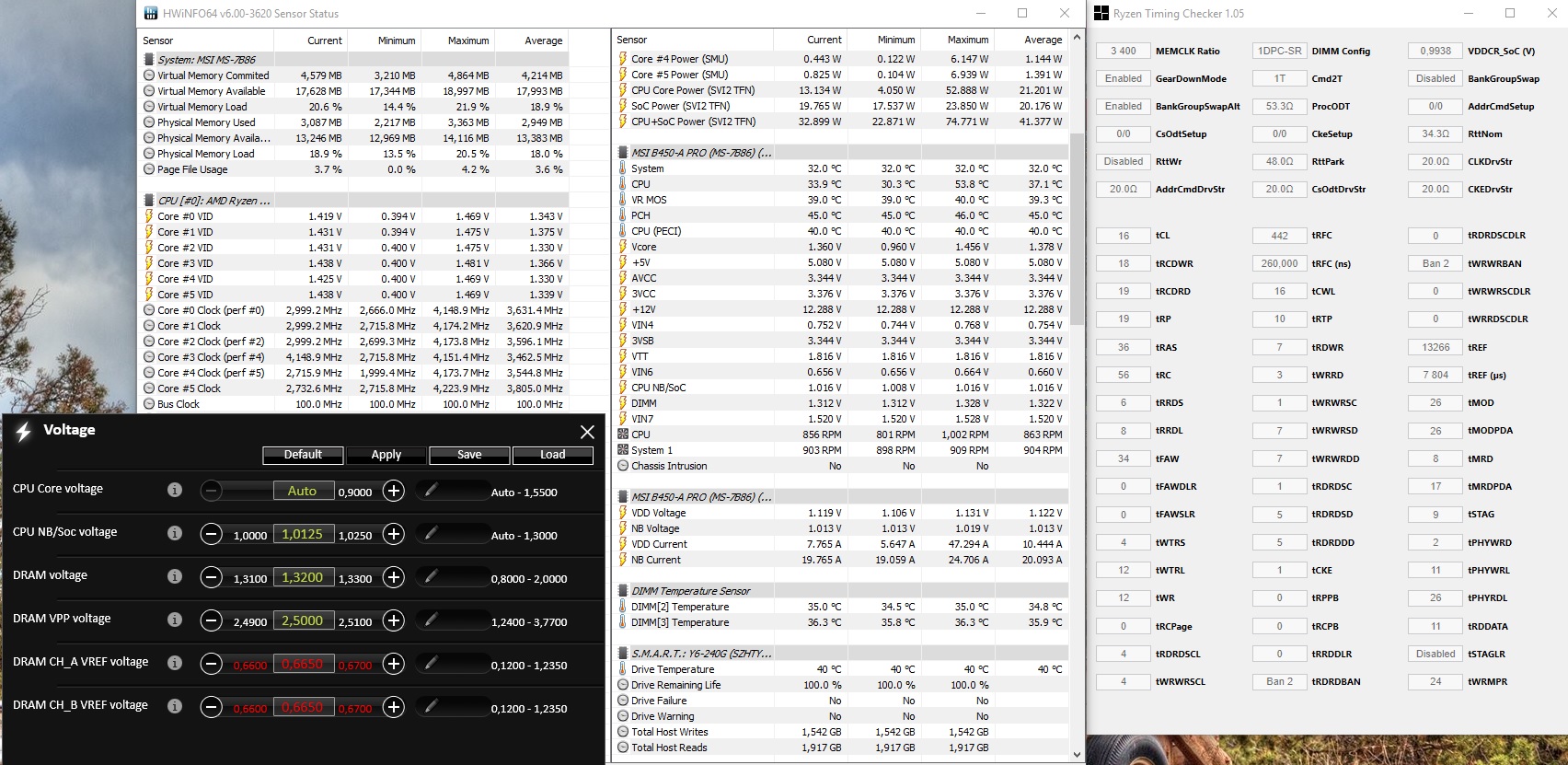Click the lightning icon next to Core #0 VID

click(x=149, y=216)
